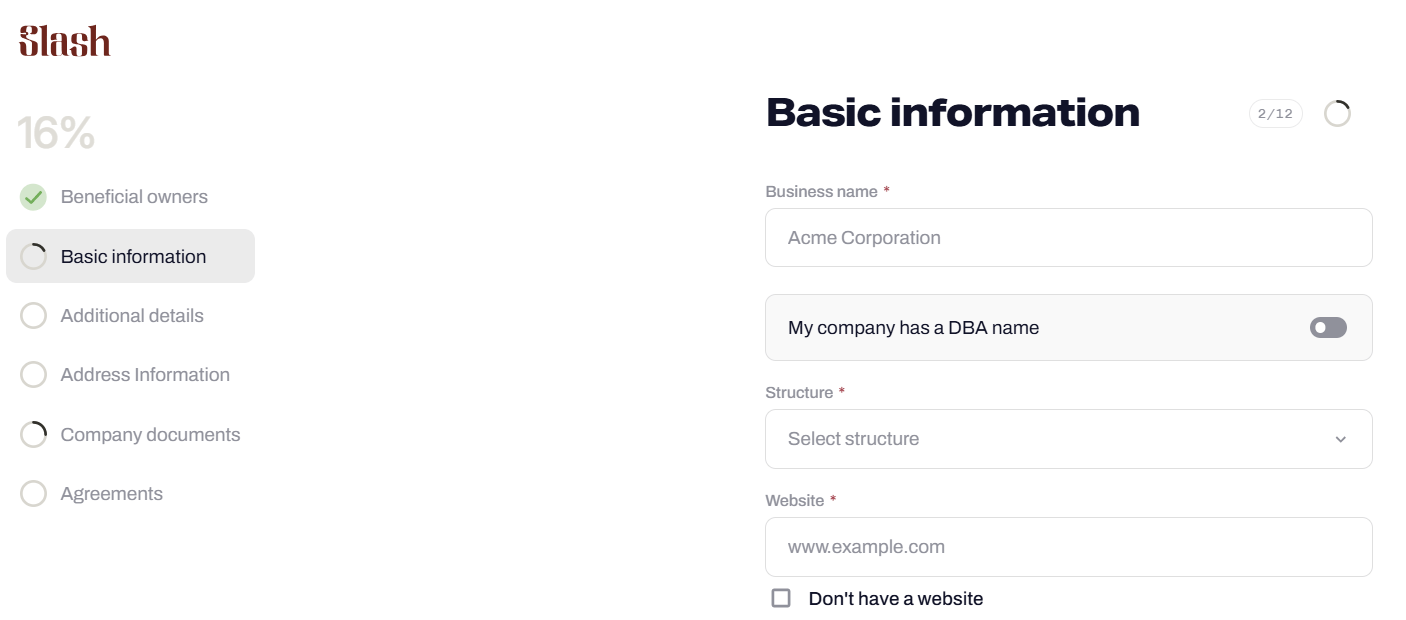Click the empty circle beside Agreements
Viewport: 1406px width, 620px height.
[34, 494]
